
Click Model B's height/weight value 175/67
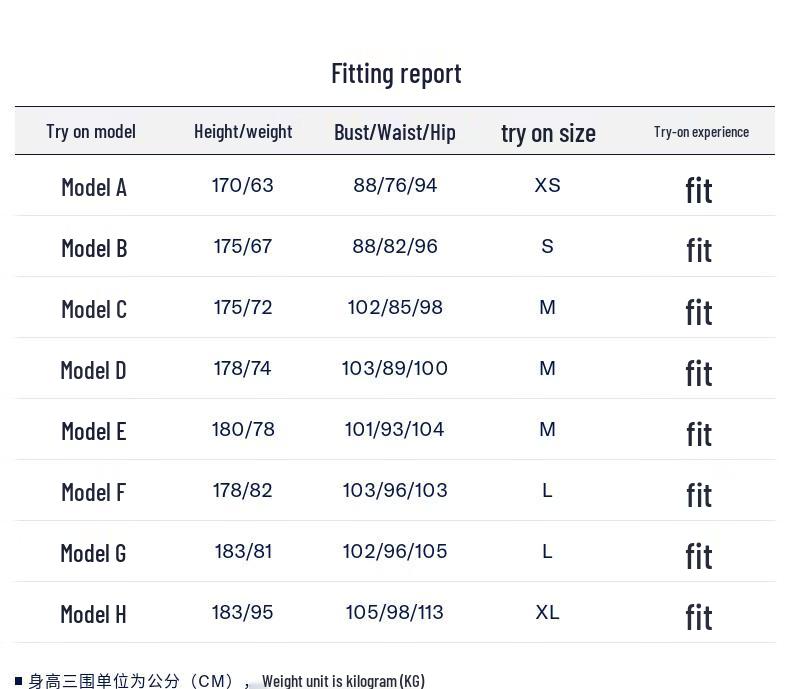243,246
